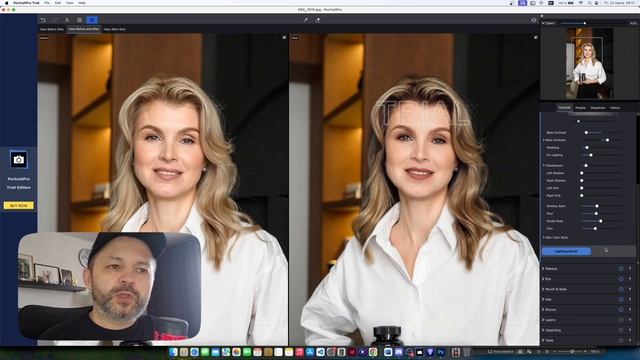
Task: Toggle the Layers section on/off circle
Action: pos(621,320)
